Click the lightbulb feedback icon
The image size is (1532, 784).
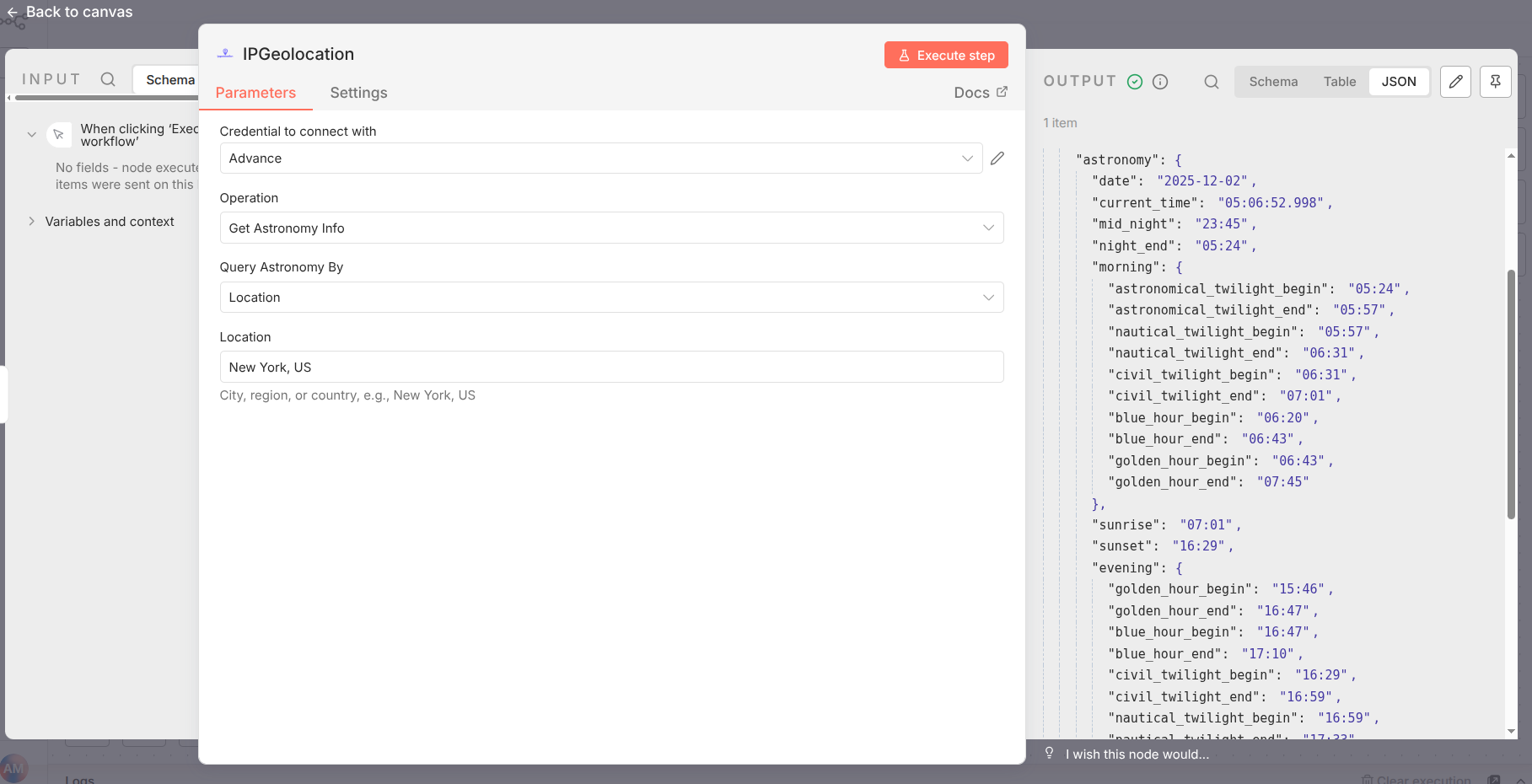[x=1049, y=753]
